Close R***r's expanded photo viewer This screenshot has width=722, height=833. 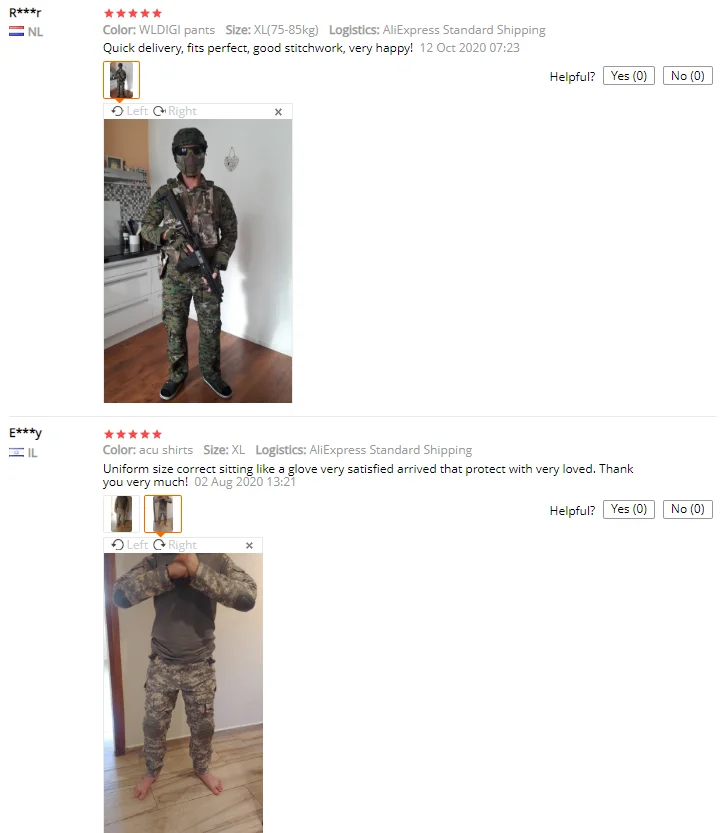tap(278, 112)
